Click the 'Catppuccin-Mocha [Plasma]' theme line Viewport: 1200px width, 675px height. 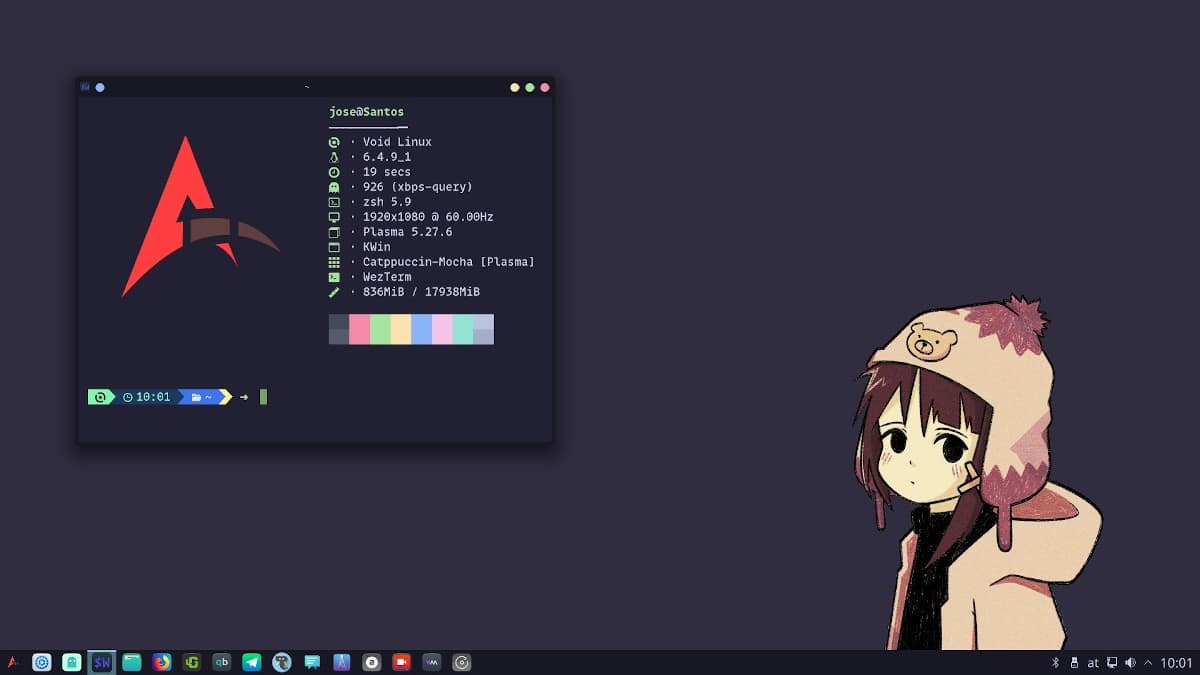[449, 262]
